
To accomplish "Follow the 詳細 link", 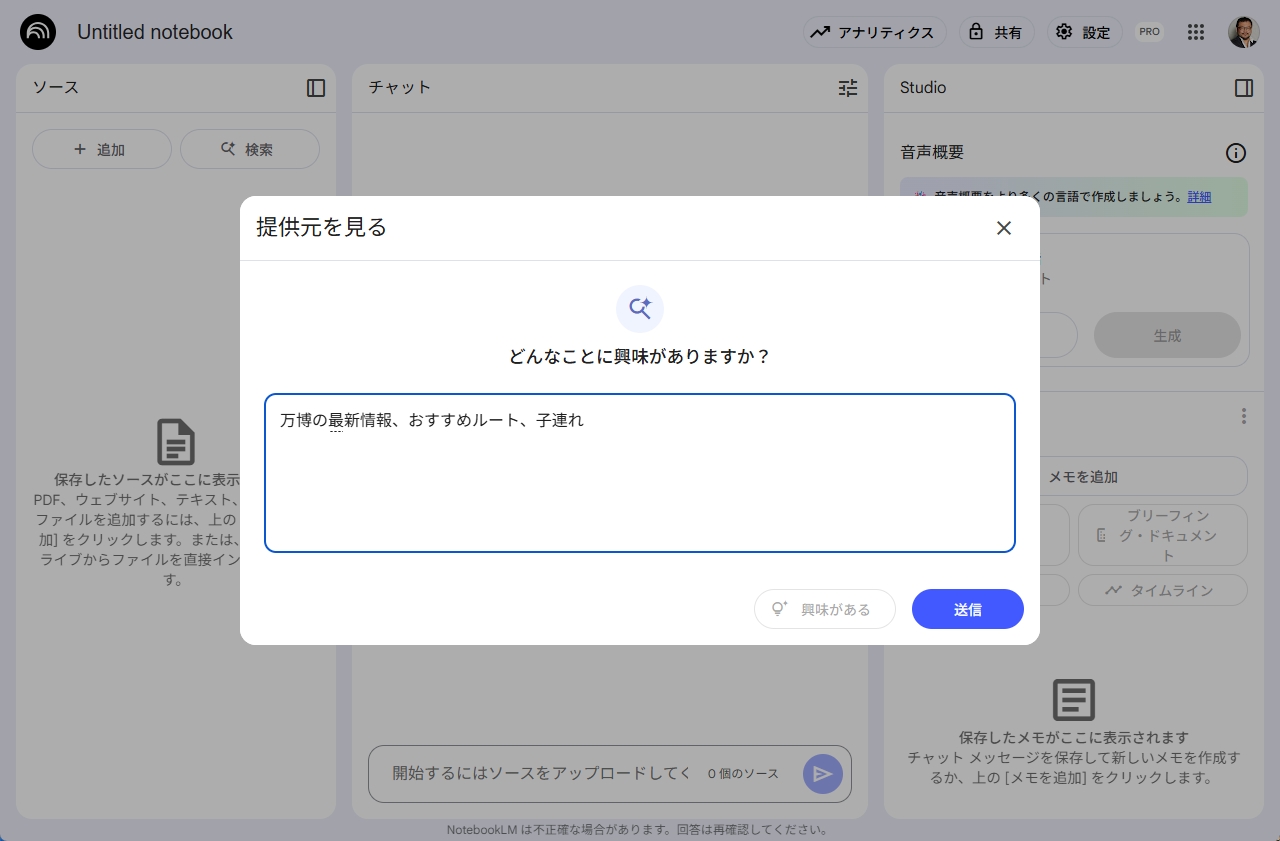I will [x=1199, y=197].
